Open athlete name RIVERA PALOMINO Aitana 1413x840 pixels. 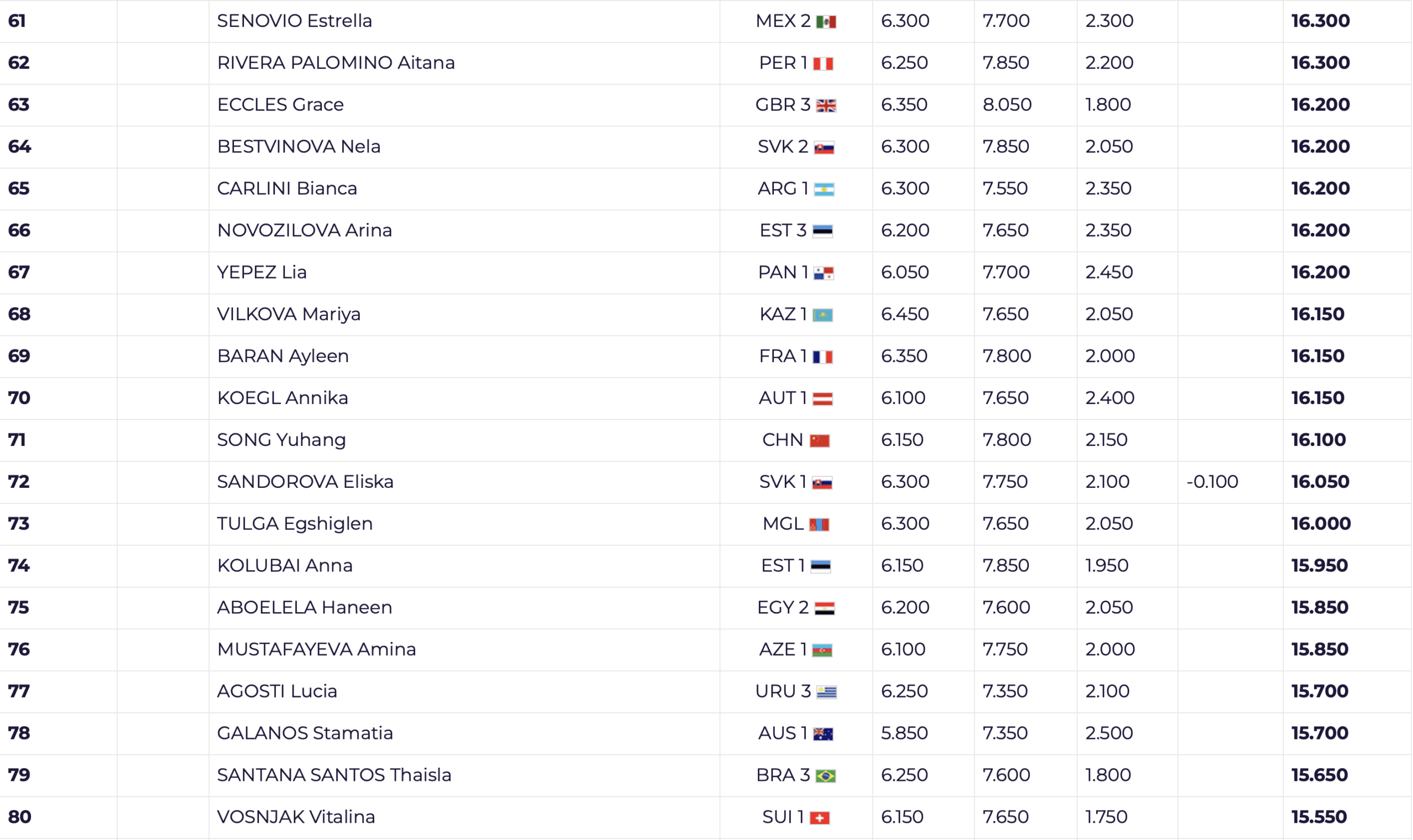[x=336, y=63]
